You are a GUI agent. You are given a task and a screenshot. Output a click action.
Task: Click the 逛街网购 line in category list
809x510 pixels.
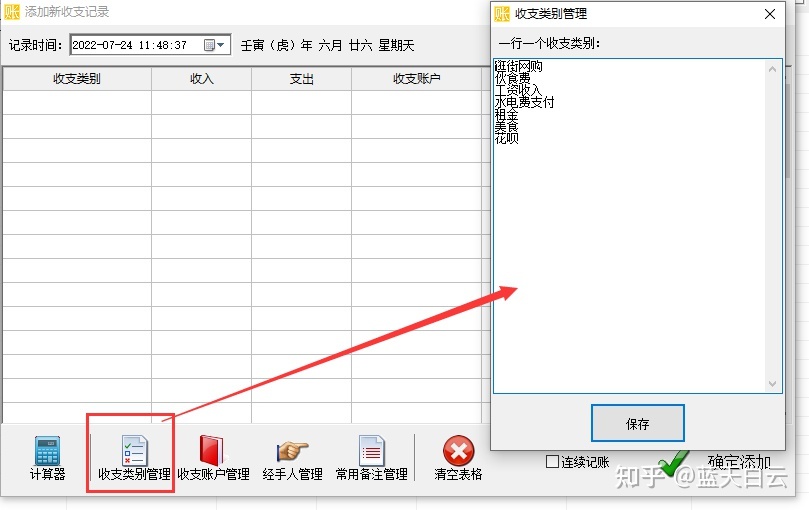coord(519,66)
